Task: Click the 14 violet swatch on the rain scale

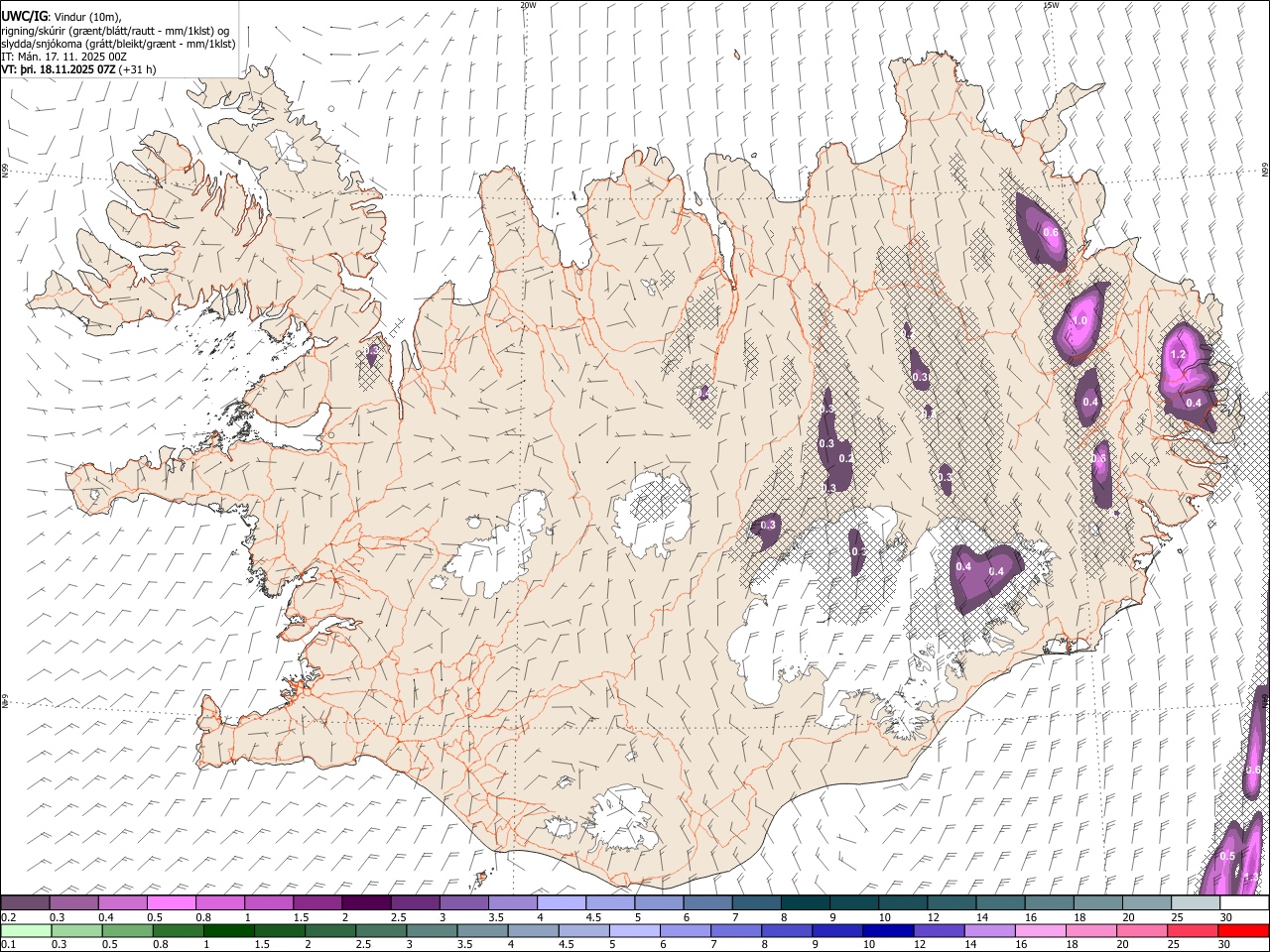Action: coord(988,930)
